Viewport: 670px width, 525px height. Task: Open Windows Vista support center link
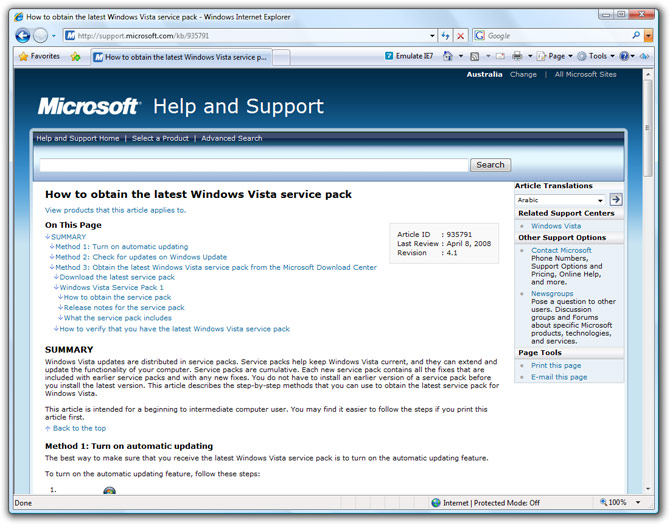(x=556, y=226)
